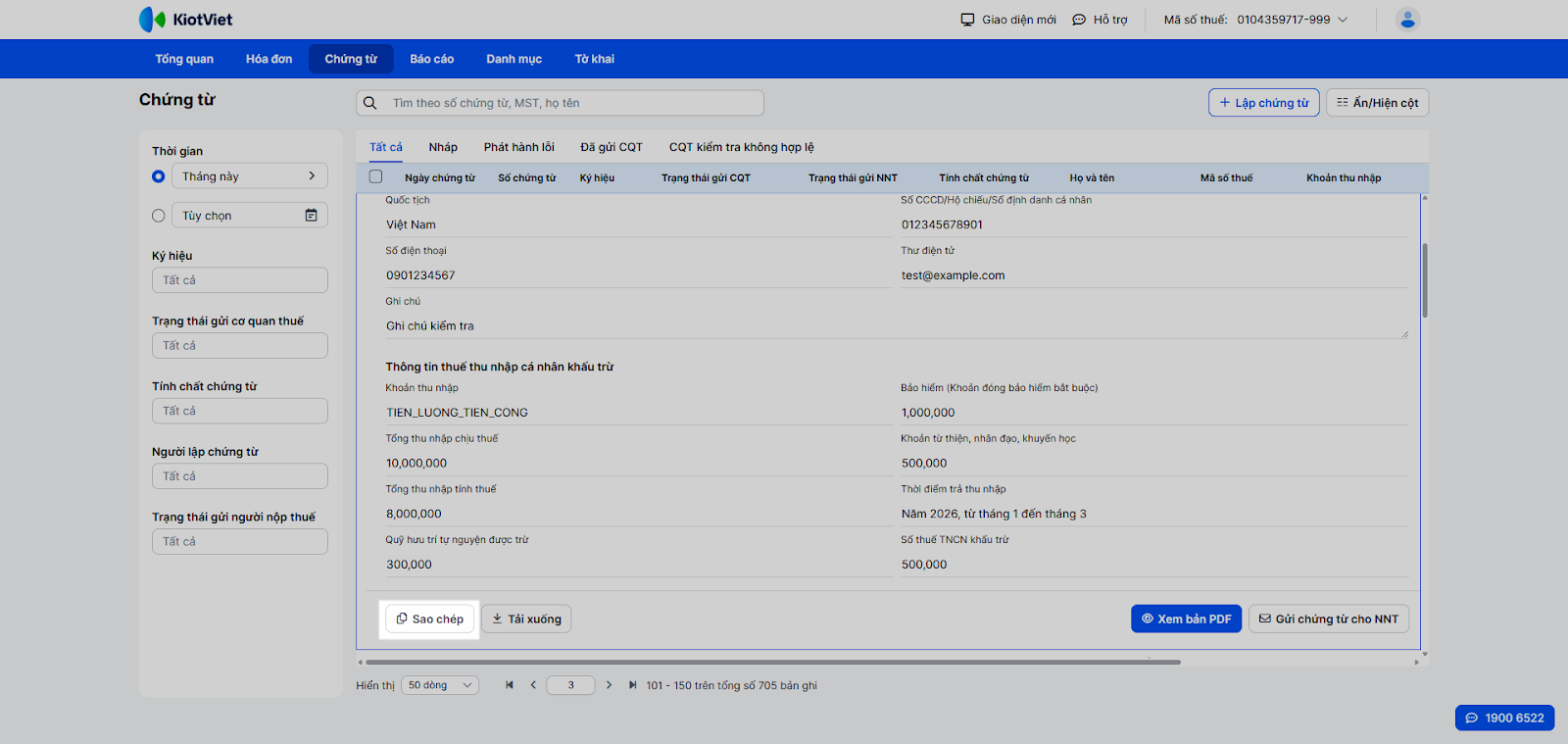Click Khoản thu nhập field TIEN_LUONG_TIEN_CONG
Screen dimensions: 1568x744
click(639, 413)
